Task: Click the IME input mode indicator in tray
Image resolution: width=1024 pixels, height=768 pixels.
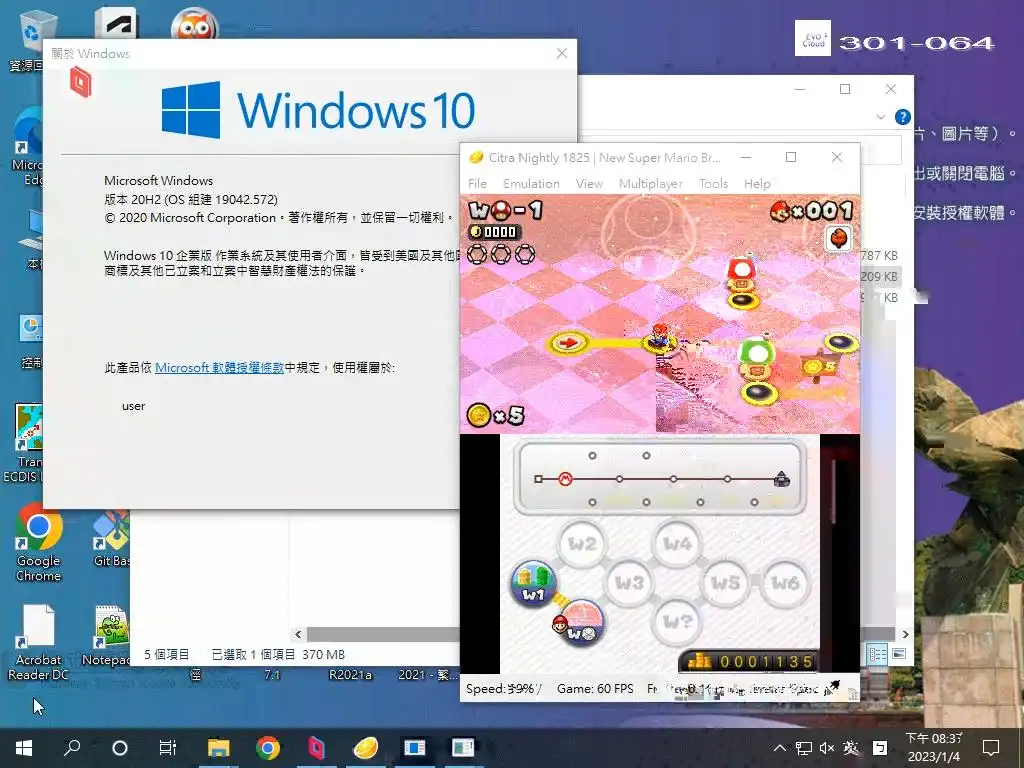Action: (x=851, y=748)
